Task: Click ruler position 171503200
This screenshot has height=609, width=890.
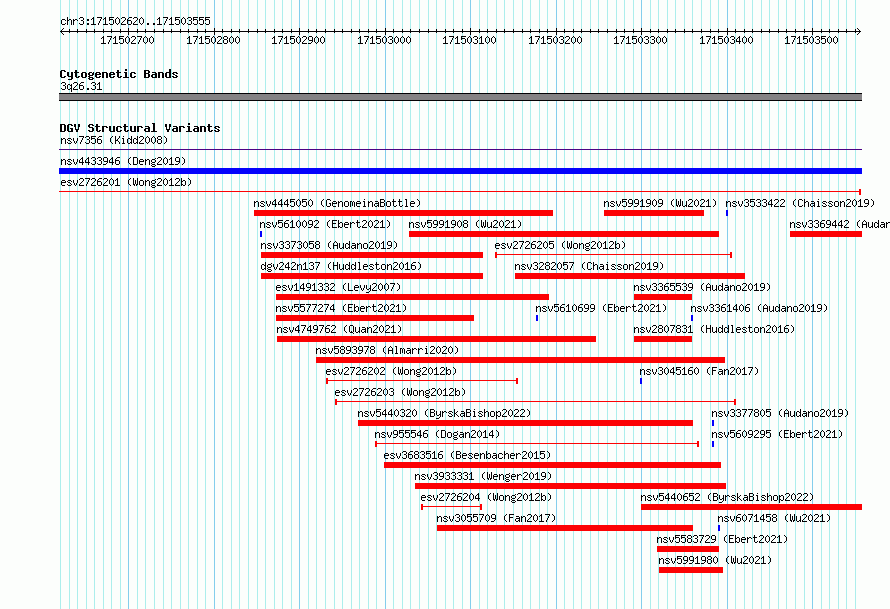Action: click(555, 40)
